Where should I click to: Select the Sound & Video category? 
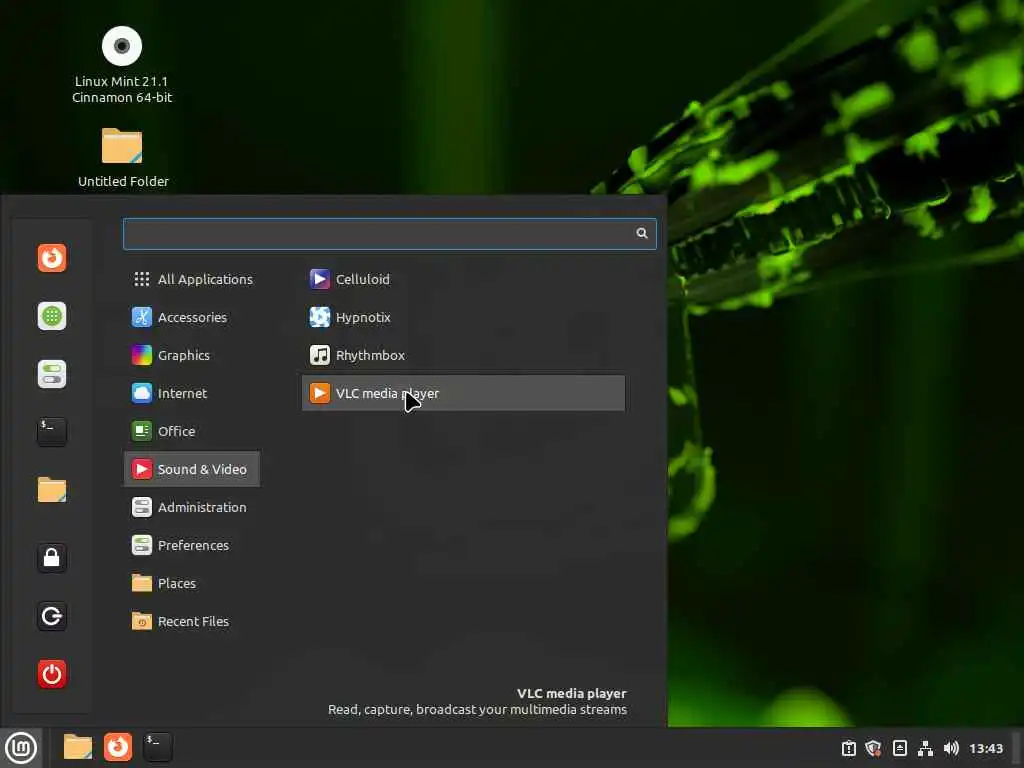192,469
